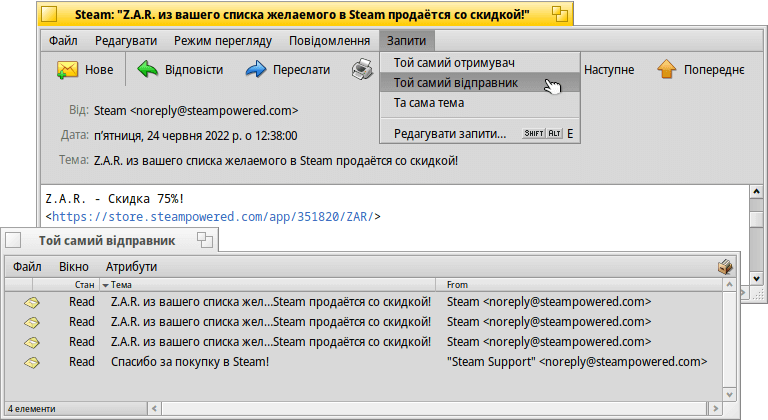Open the Атрибути menu
The image size is (768, 420).
pos(131,267)
